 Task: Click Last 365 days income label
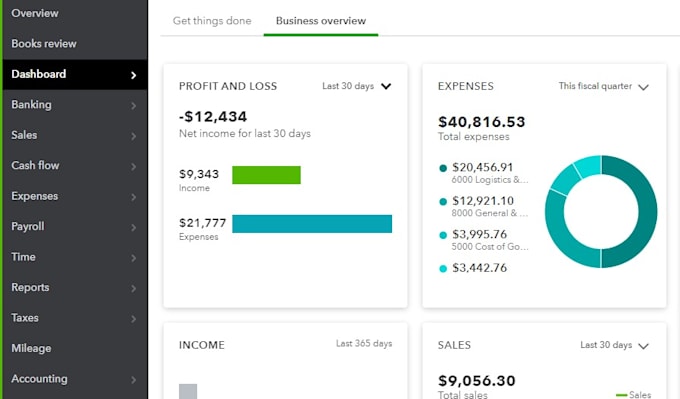tap(364, 343)
